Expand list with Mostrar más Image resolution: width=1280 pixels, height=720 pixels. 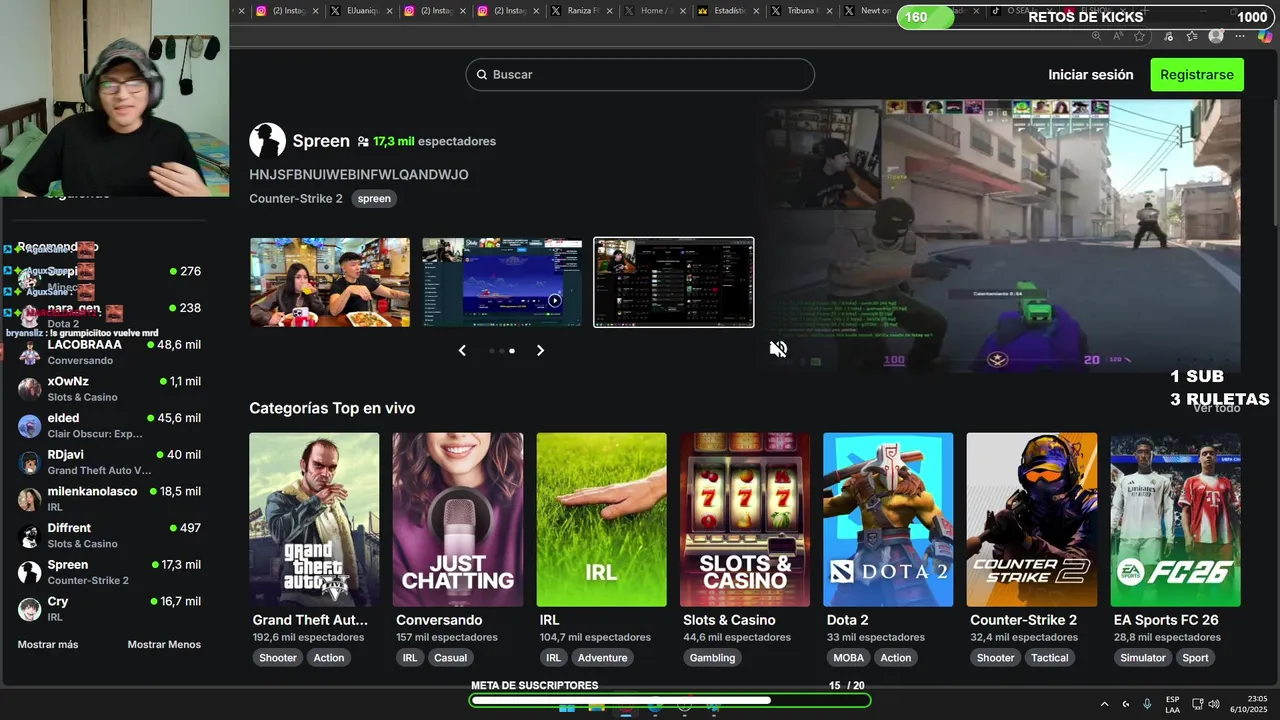(48, 645)
